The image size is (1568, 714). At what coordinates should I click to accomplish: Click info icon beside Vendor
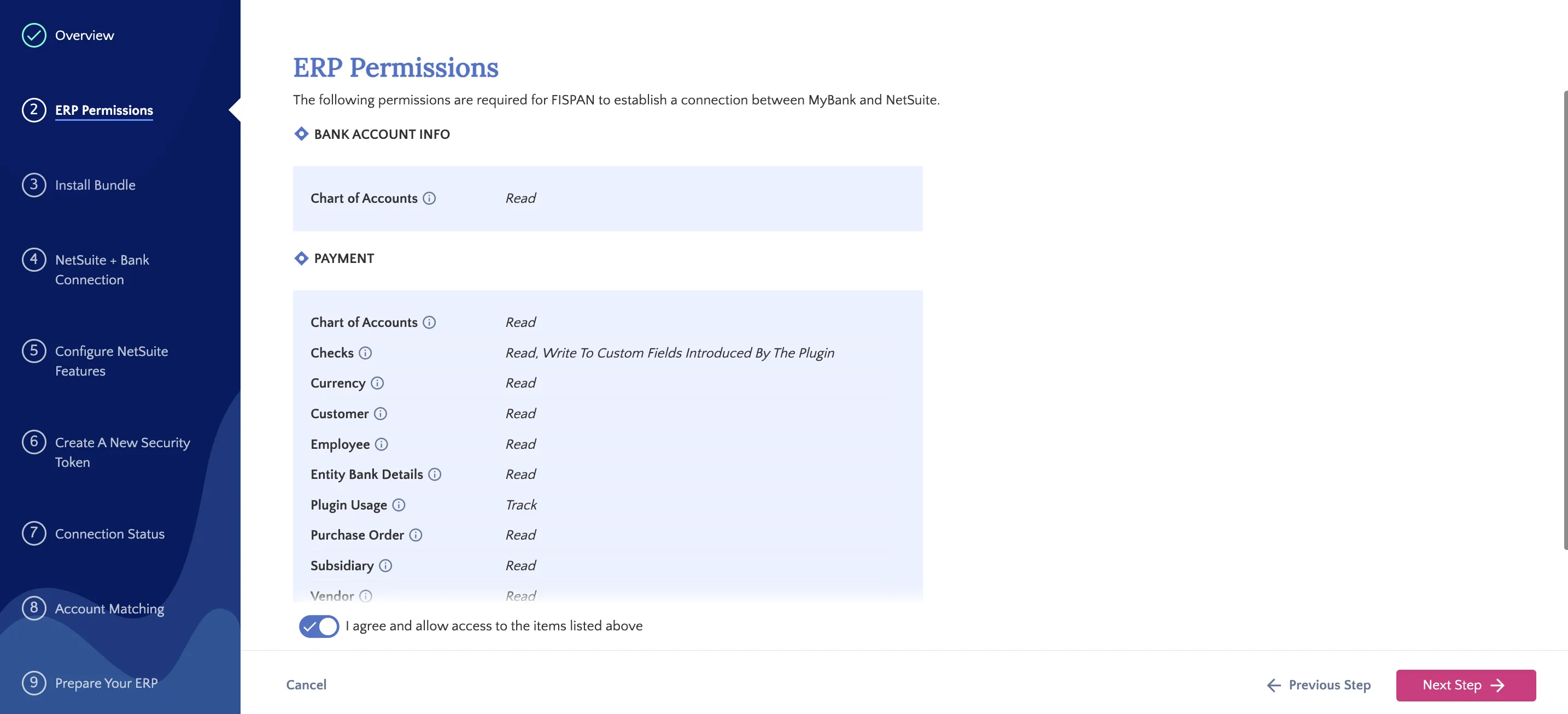365,596
